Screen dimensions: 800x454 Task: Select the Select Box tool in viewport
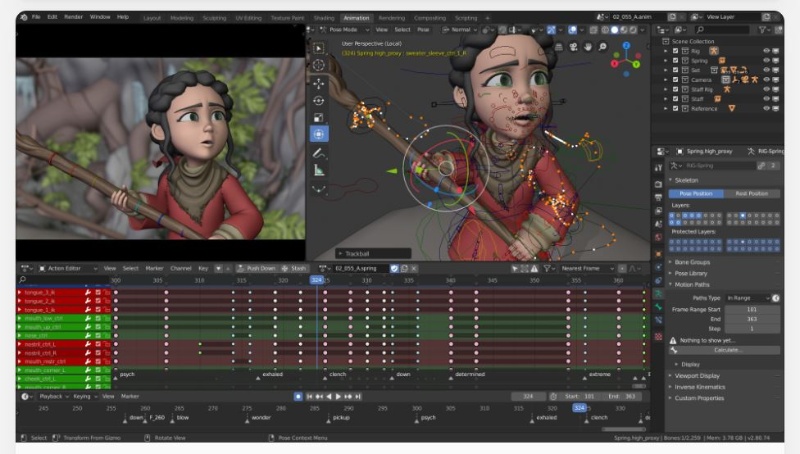pyautogui.click(x=318, y=48)
